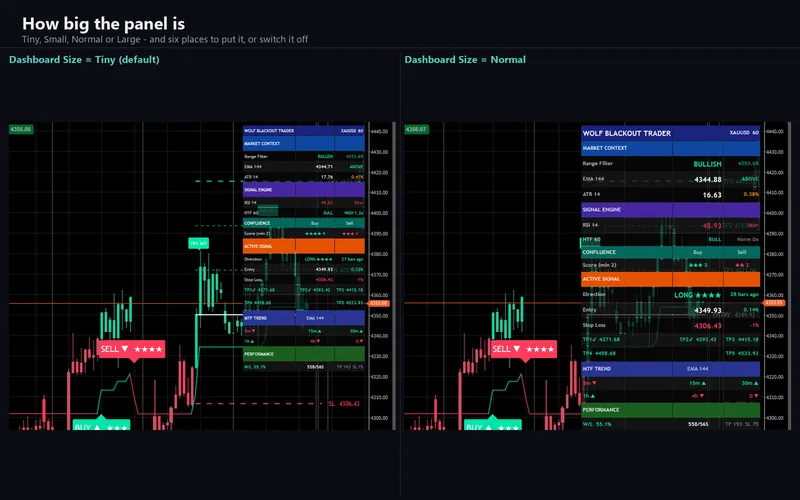The width and height of the screenshot is (800, 500).
Task: Click the SELL four-star signal label in Normal chart
Action: coord(522,349)
